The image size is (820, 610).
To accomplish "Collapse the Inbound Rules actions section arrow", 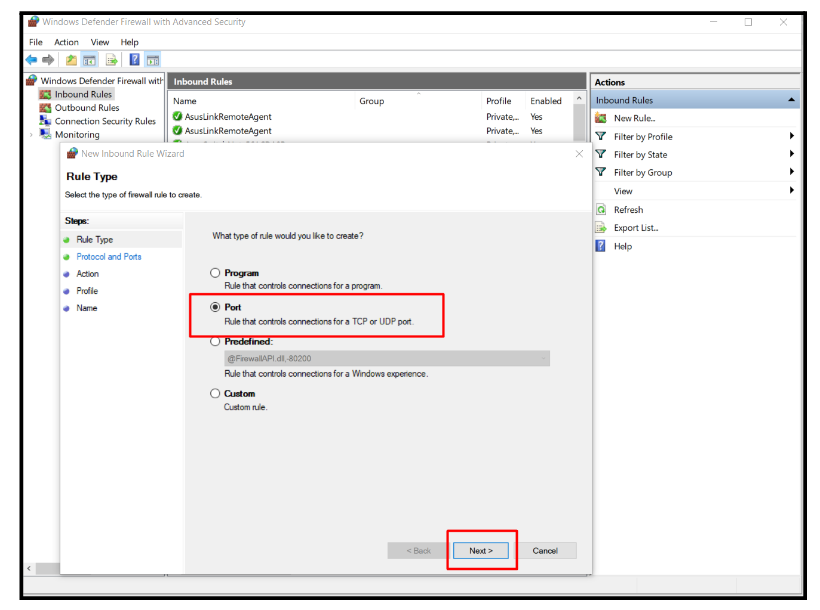I will (x=791, y=100).
